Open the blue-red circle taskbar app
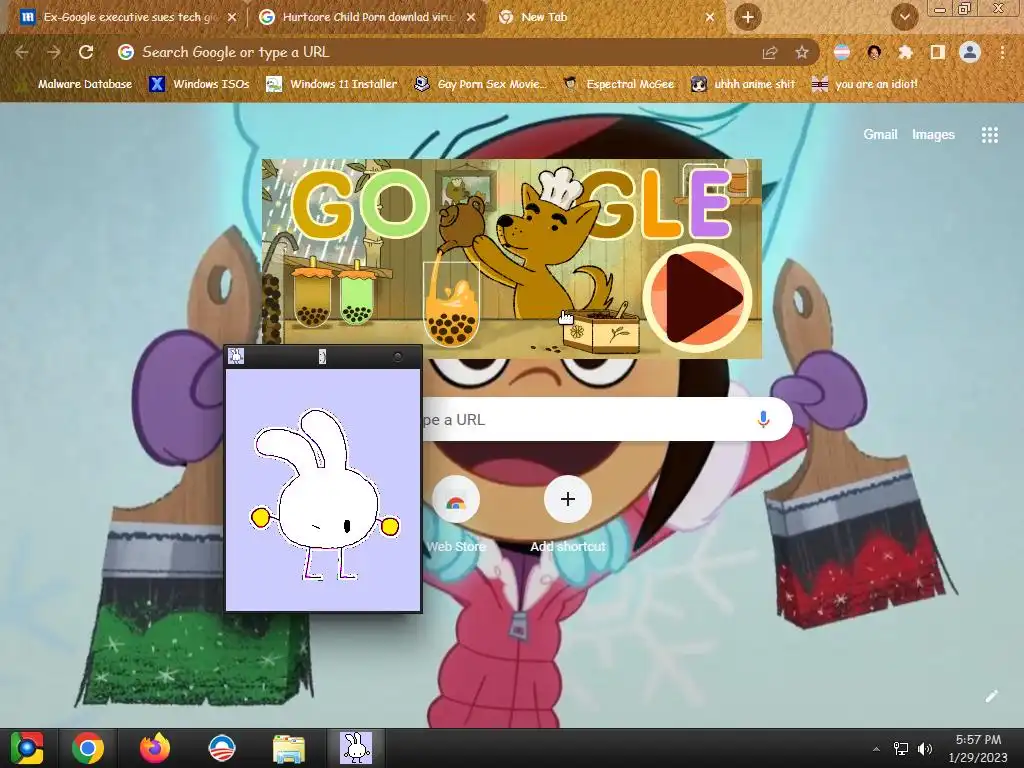The image size is (1024, 768). point(221,748)
